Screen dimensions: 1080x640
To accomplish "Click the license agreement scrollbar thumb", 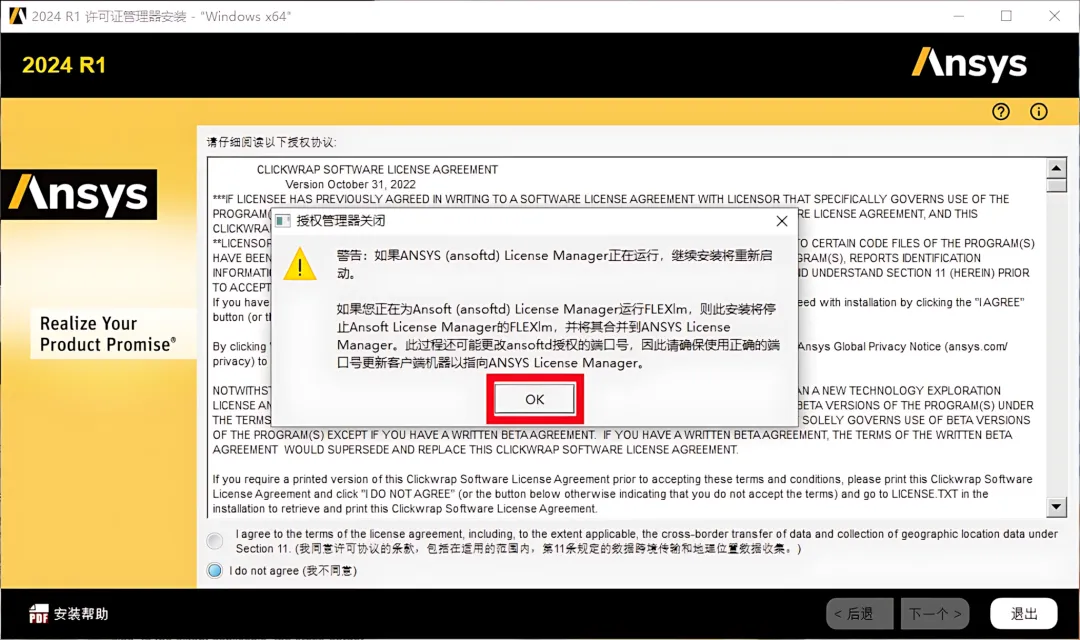I will click(1056, 185).
